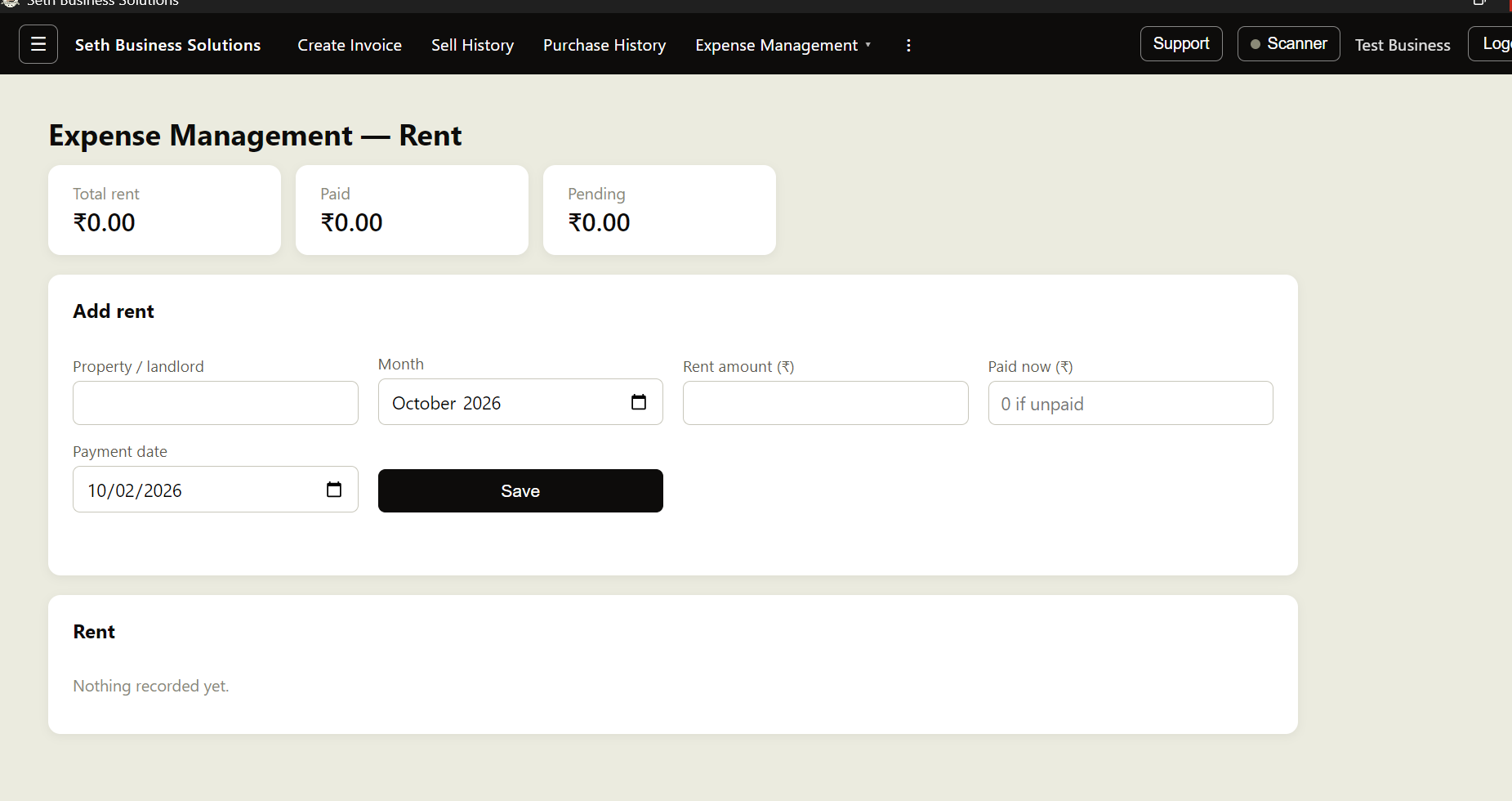Select the 10/02/2026 payment date field
Image resolution: width=1512 pixels, height=801 pixels.
tap(216, 490)
